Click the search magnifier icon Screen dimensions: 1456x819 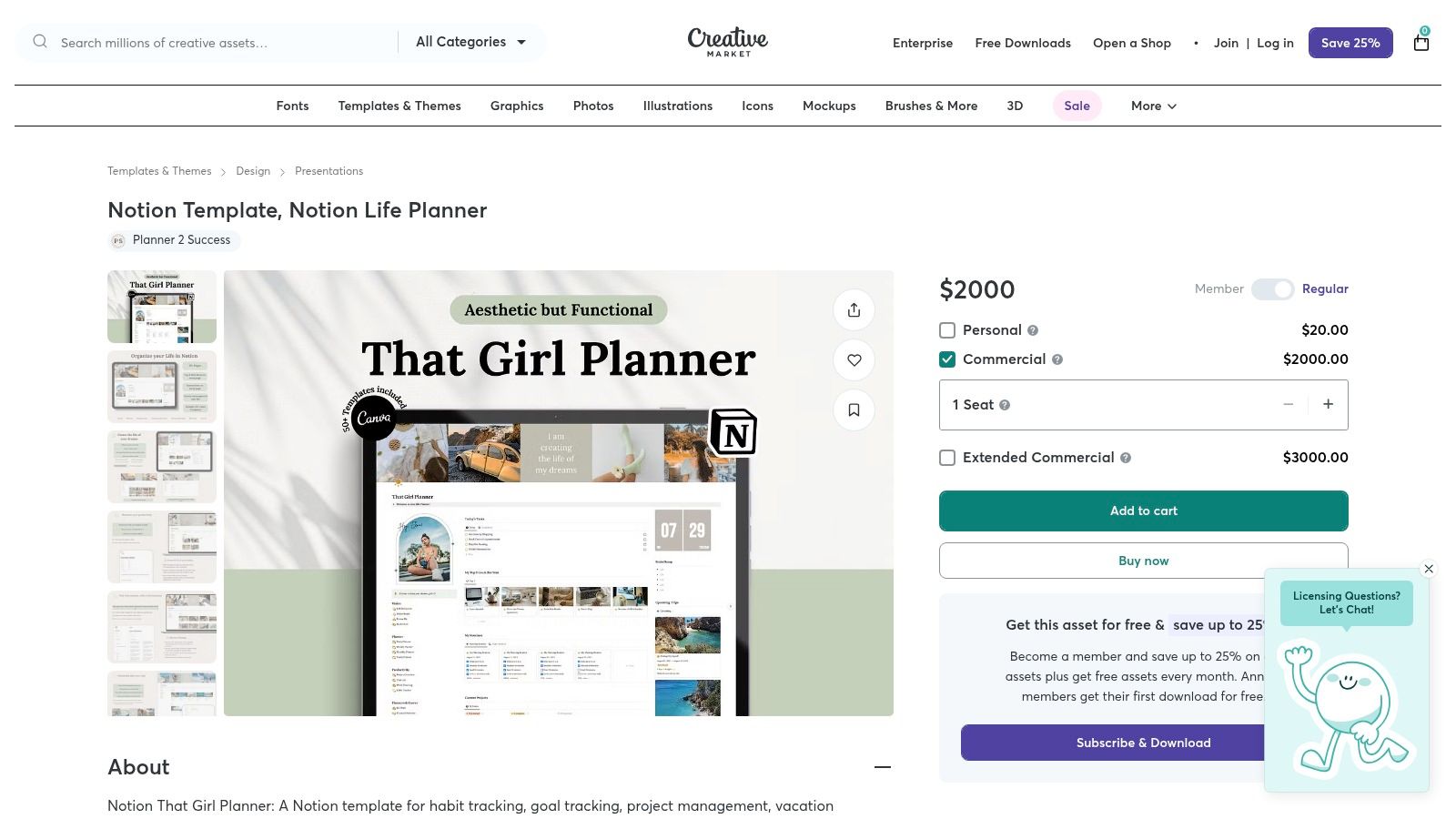40,42
